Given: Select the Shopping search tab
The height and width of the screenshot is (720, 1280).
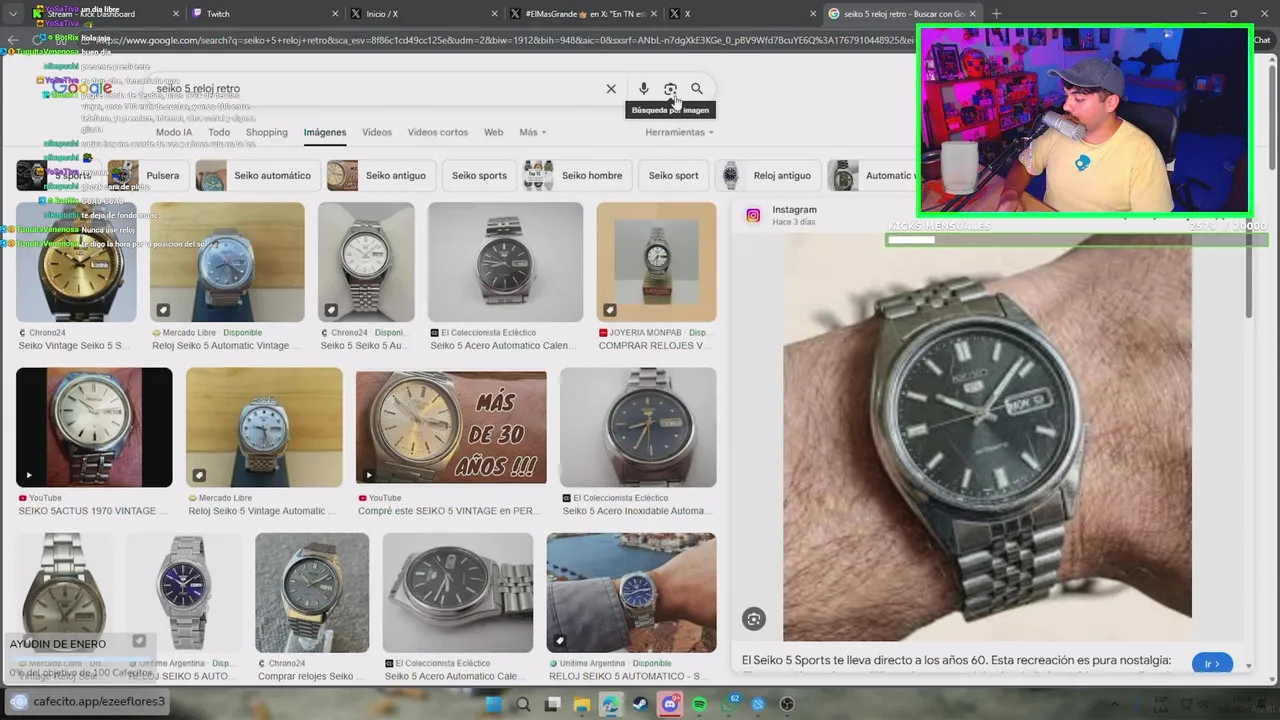Looking at the screenshot, I should (267, 132).
